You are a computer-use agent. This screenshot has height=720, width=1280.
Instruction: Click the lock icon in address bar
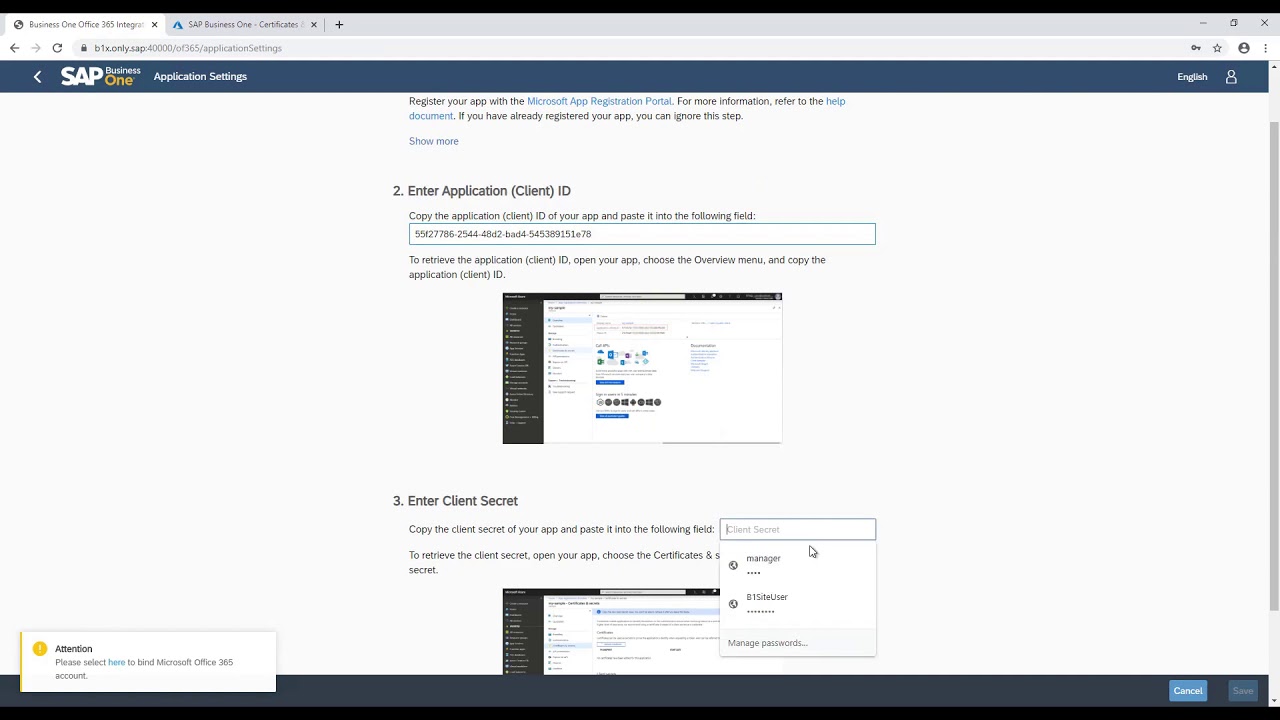coord(84,48)
